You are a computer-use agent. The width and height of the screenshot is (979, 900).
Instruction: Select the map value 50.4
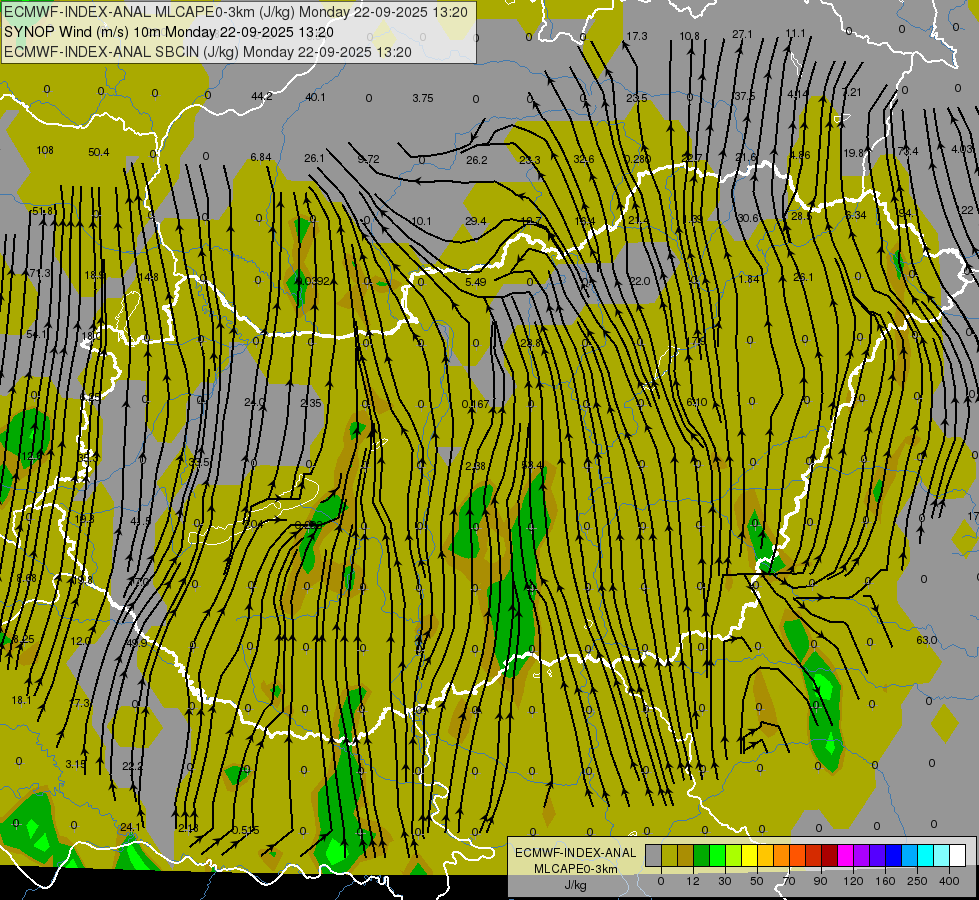(x=99, y=152)
